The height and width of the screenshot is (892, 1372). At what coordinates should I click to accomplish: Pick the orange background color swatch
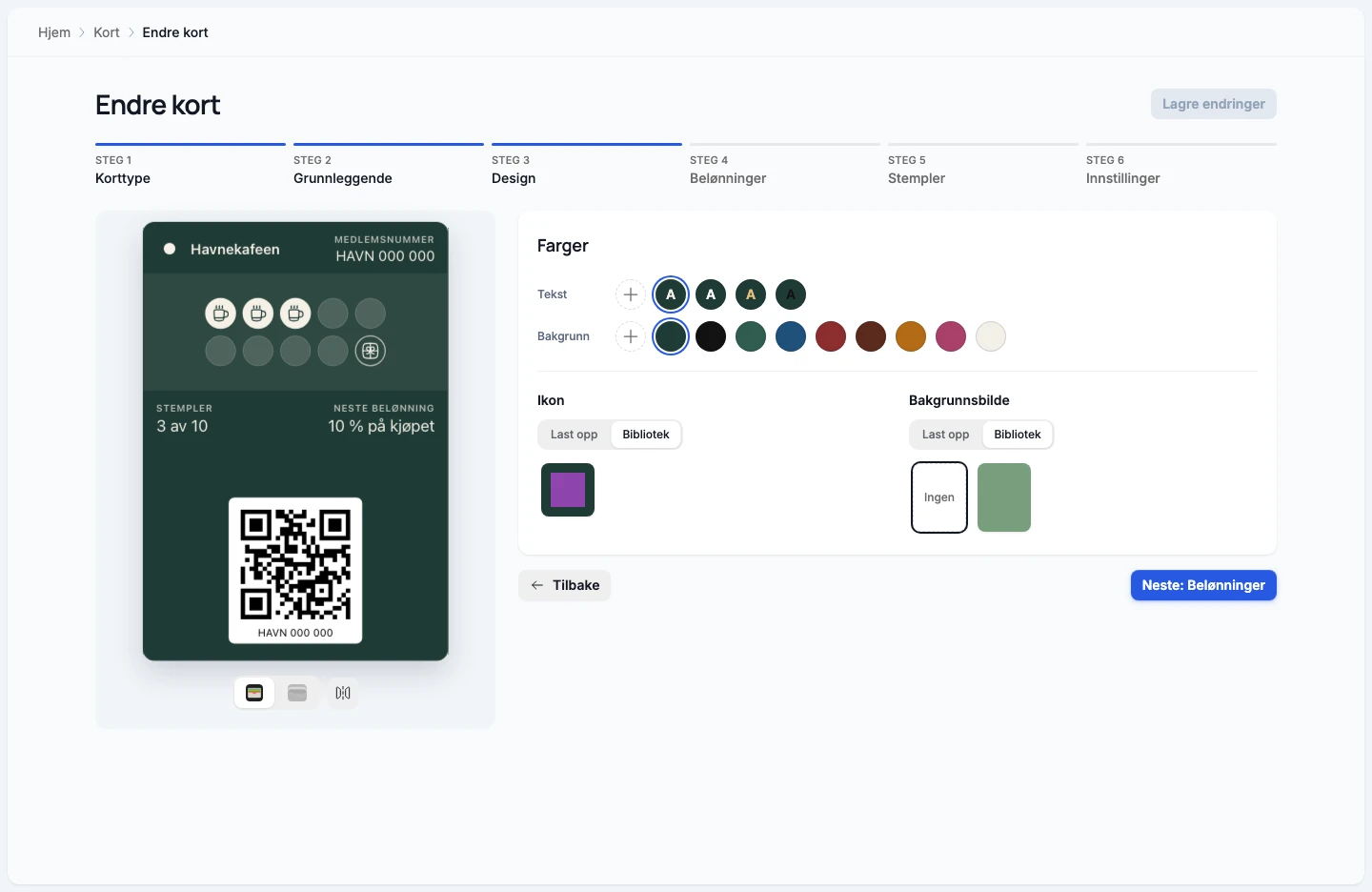pyautogui.click(x=911, y=336)
